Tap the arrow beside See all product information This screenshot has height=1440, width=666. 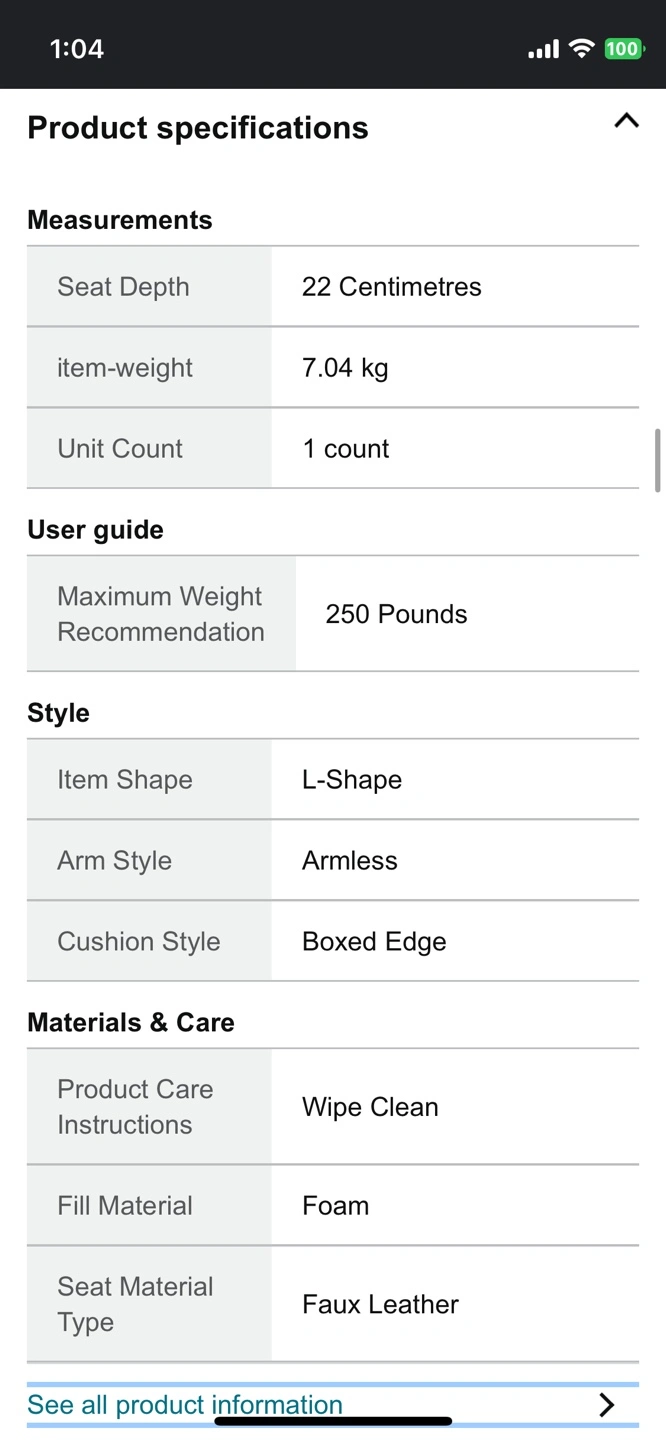pyautogui.click(x=606, y=1405)
